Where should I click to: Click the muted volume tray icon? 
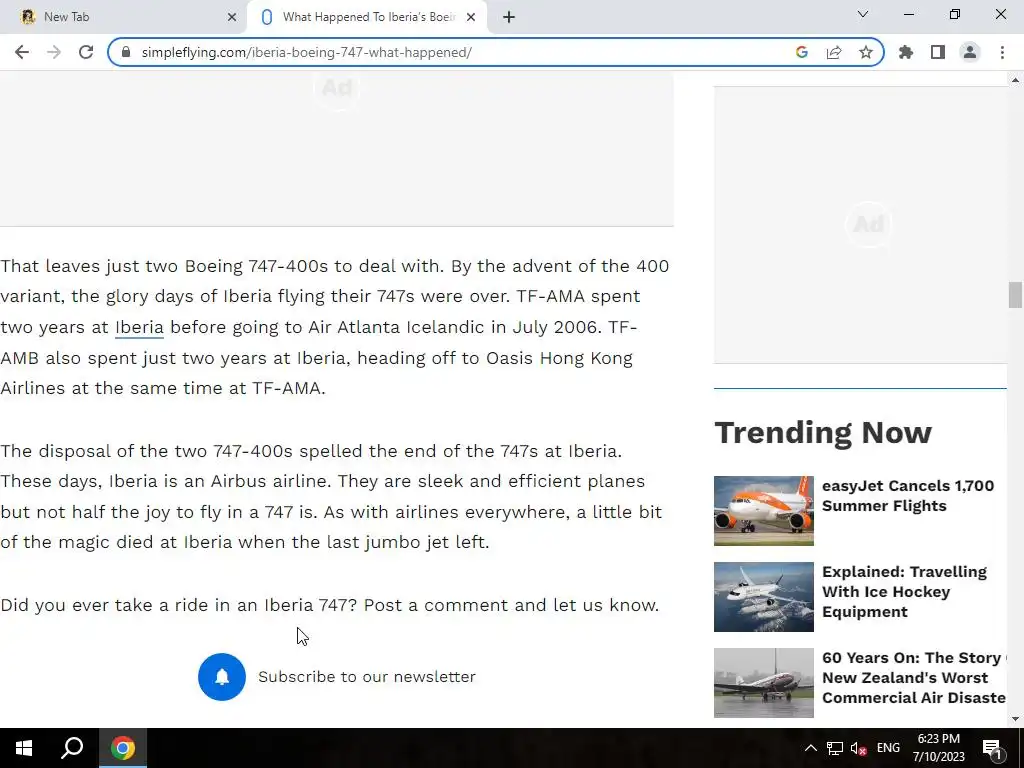coord(859,748)
